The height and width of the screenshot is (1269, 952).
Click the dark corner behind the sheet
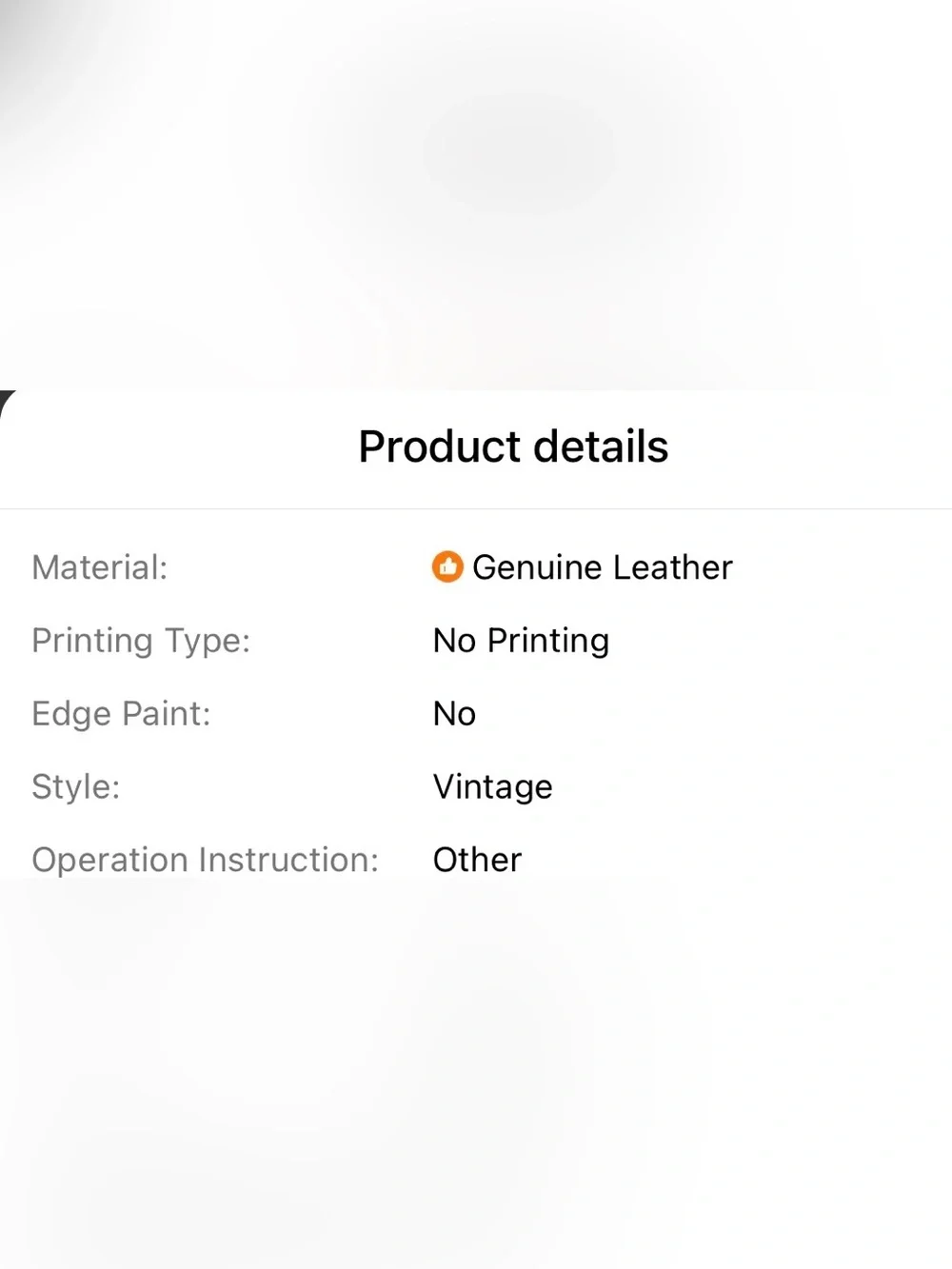pos(6,398)
